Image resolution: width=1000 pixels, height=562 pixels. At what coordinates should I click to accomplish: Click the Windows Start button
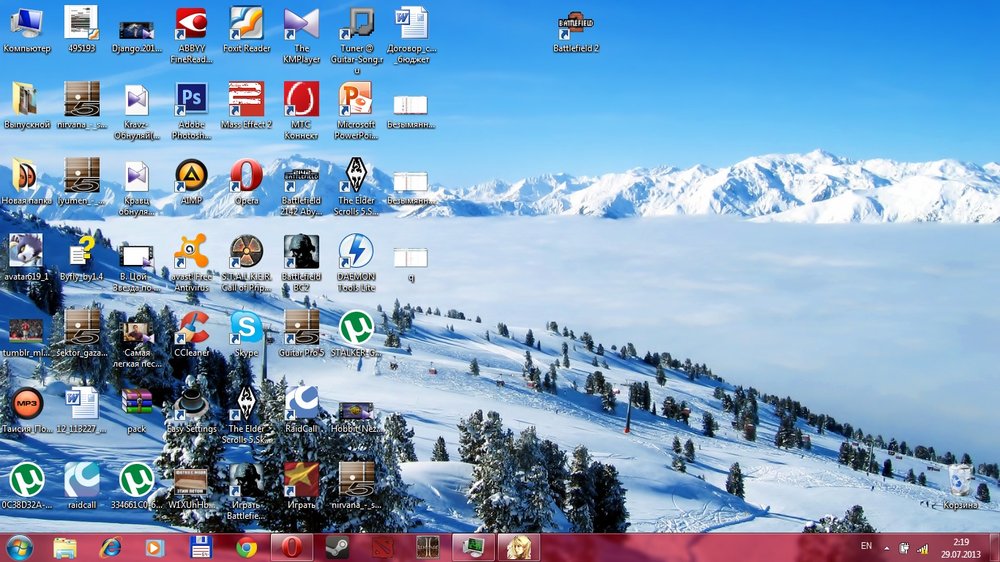19,547
